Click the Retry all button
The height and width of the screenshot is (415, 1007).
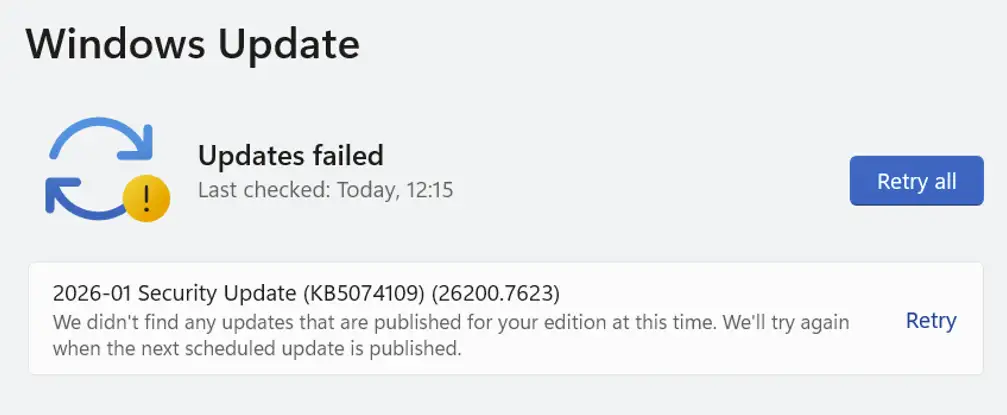pyautogui.click(x=916, y=181)
